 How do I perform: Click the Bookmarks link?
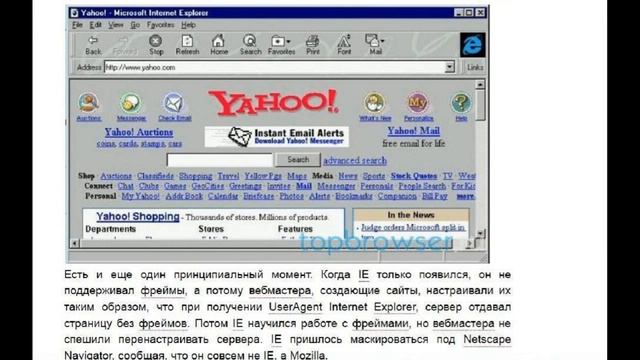click(354, 196)
